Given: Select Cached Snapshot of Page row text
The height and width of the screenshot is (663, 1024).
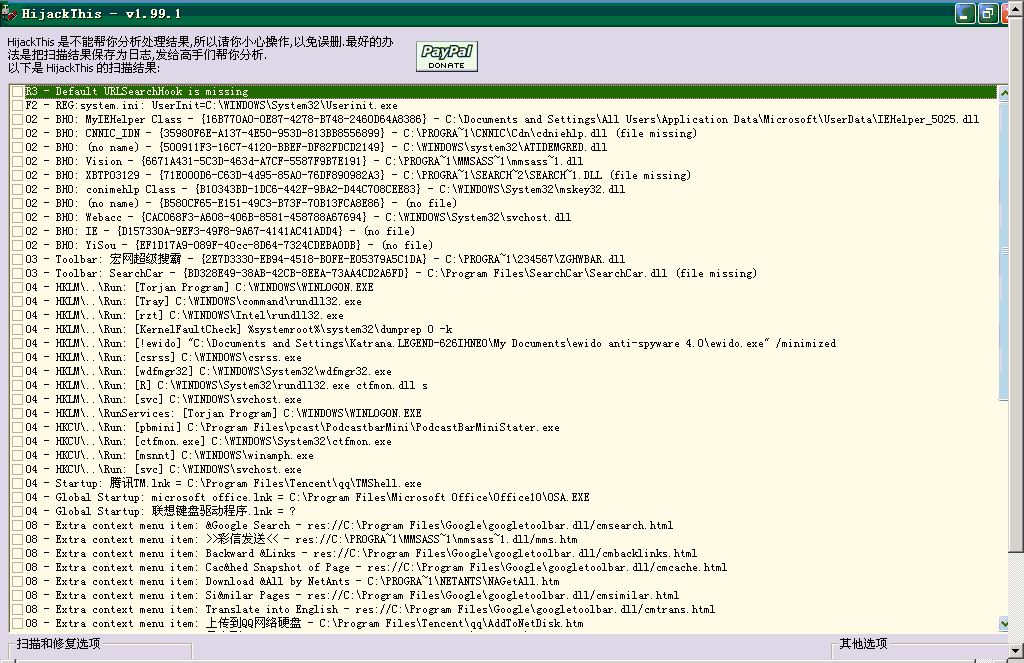Looking at the screenshot, I should pyautogui.click(x=376, y=568).
